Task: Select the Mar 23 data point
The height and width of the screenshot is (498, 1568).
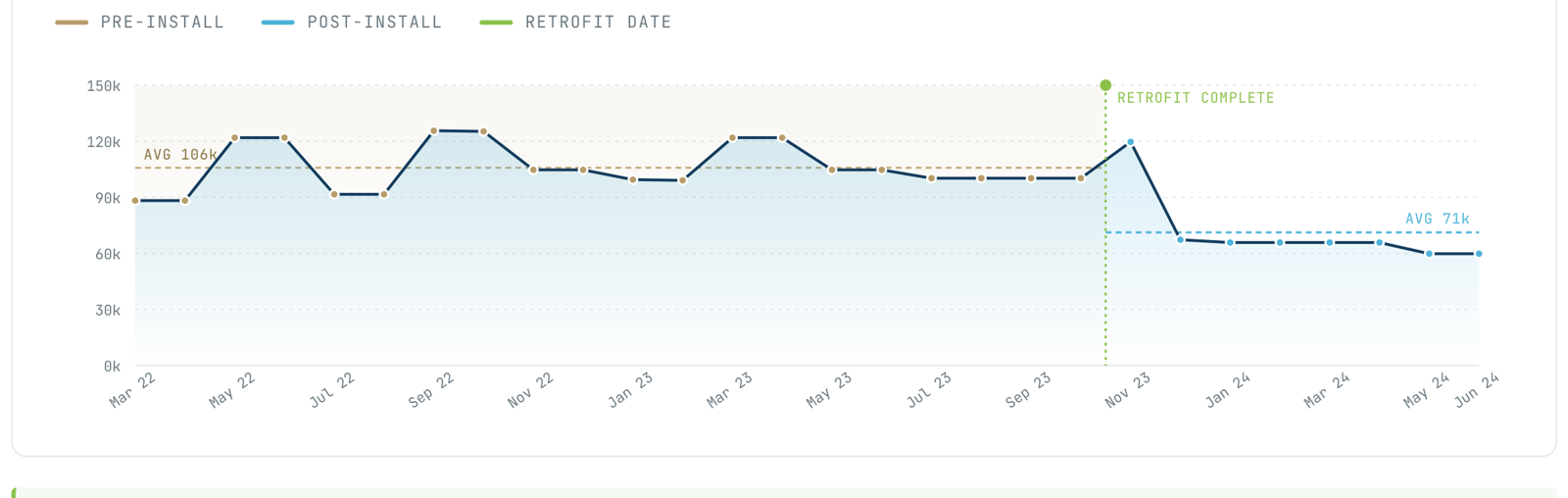Action: tap(733, 138)
